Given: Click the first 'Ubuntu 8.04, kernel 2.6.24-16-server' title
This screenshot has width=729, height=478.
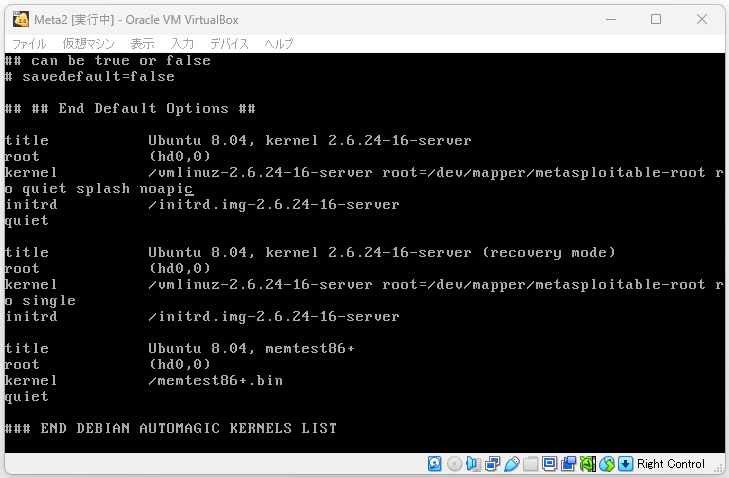Looking at the screenshot, I should click(310, 140).
